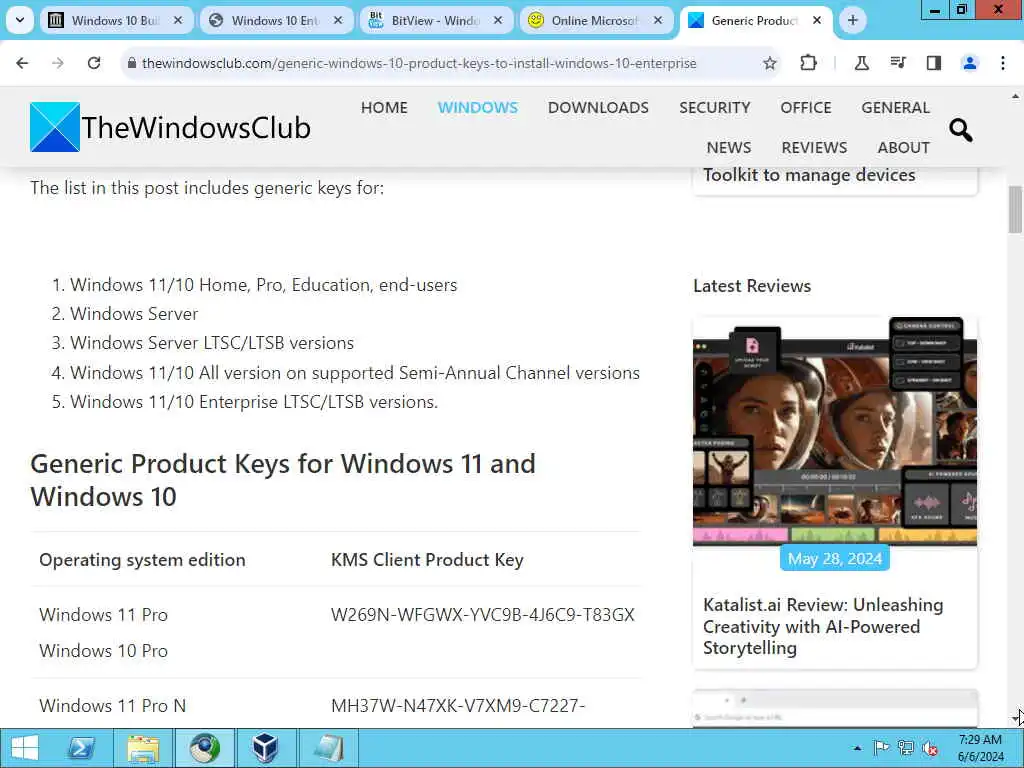Screen dimensions: 1024x768
Task: Click the address bar URL
Action: coord(419,63)
